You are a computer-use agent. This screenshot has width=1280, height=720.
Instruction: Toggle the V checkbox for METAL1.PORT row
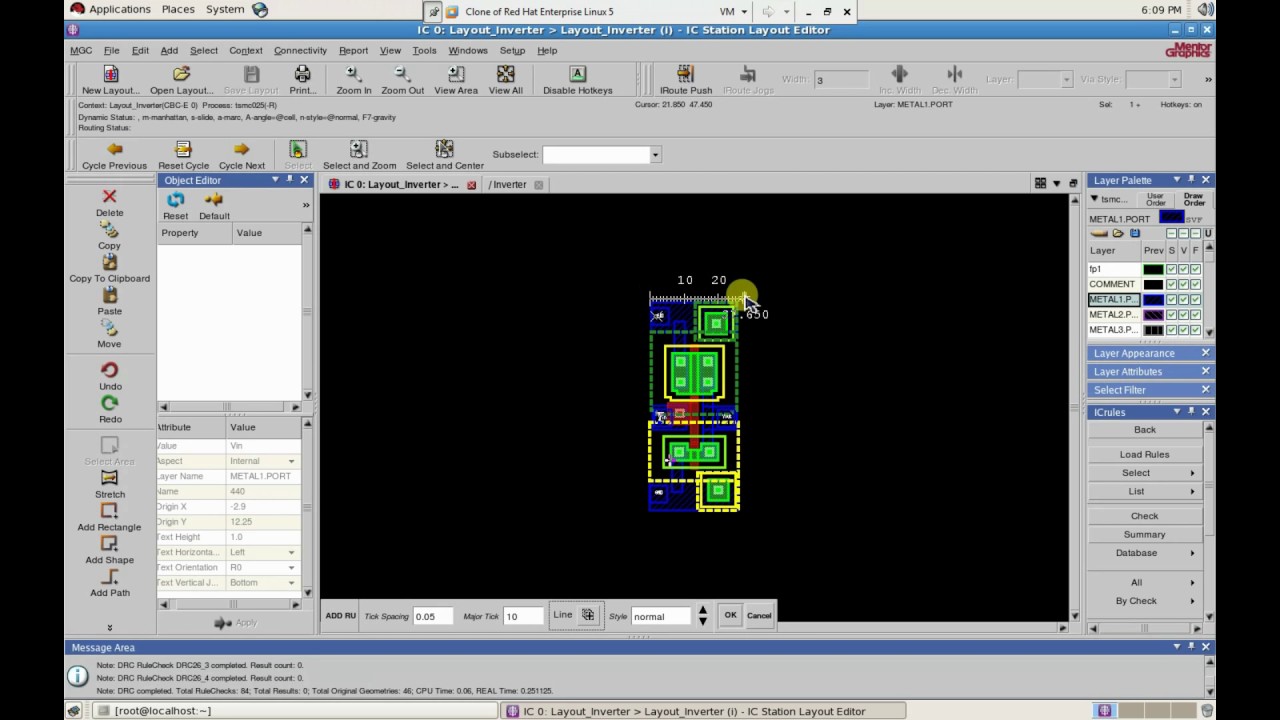tap(1184, 299)
